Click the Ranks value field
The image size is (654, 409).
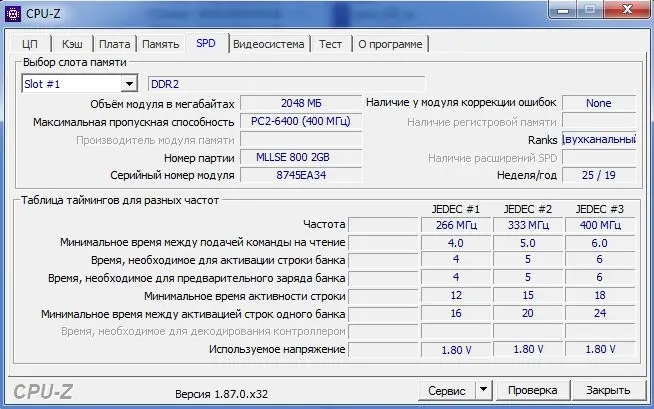pos(599,139)
